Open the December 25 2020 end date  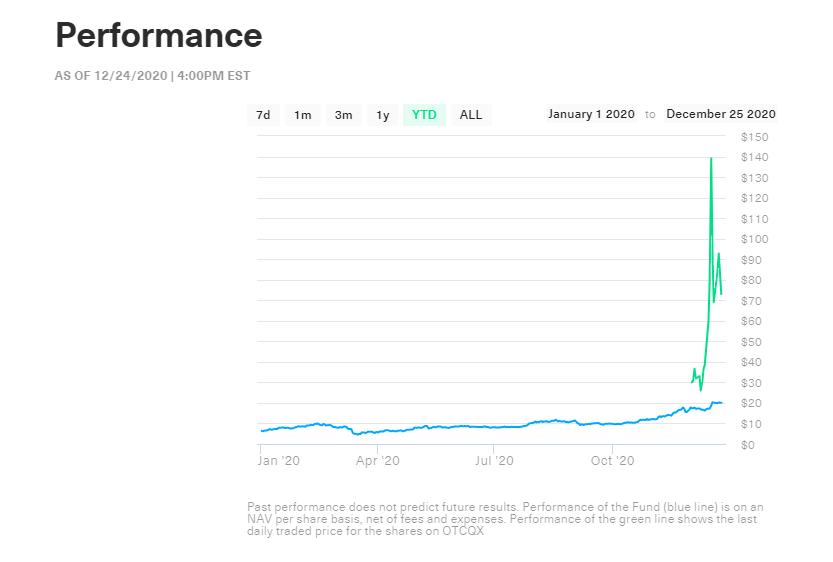(720, 114)
